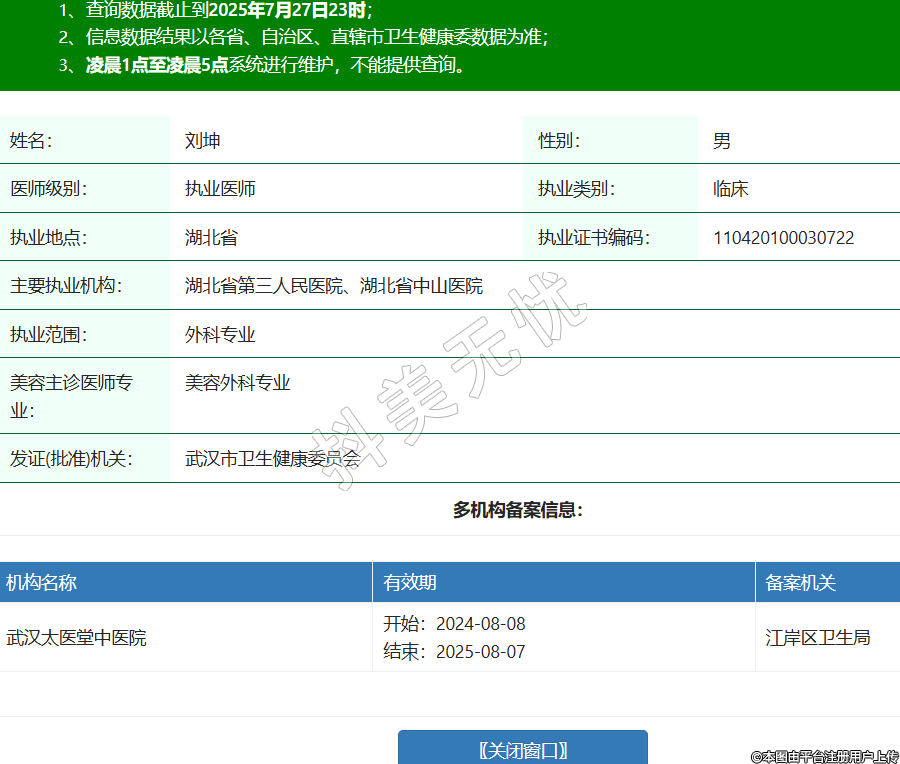Image resolution: width=900 pixels, height=764 pixels.
Task: Click the practice location value 湖北省
Action: 211,238
